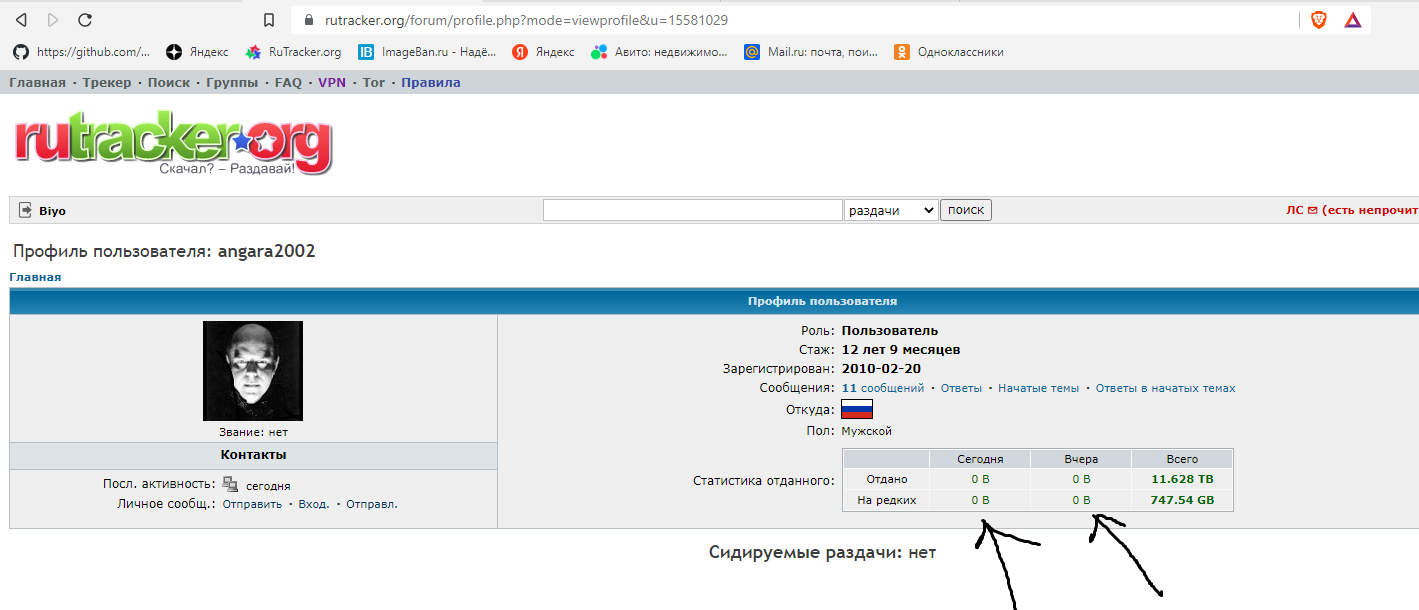Open Mail.ru почта bookmark

point(810,52)
